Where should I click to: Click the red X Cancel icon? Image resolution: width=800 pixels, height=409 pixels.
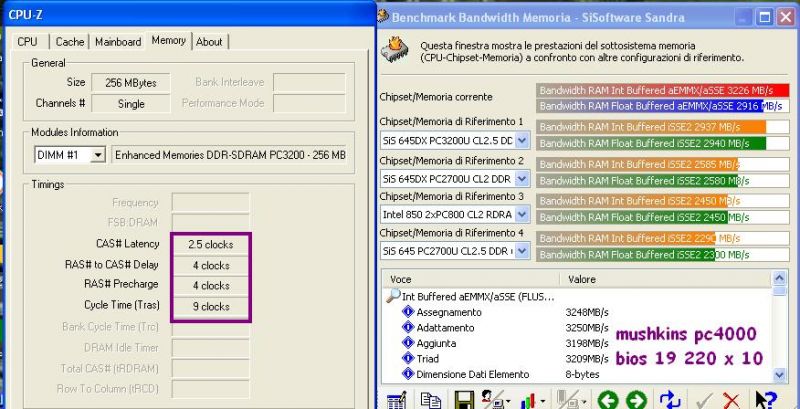[x=731, y=400]
